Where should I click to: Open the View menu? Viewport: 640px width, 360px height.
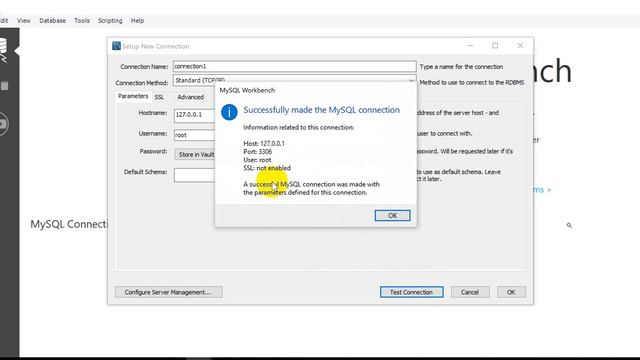click(24, 20)
